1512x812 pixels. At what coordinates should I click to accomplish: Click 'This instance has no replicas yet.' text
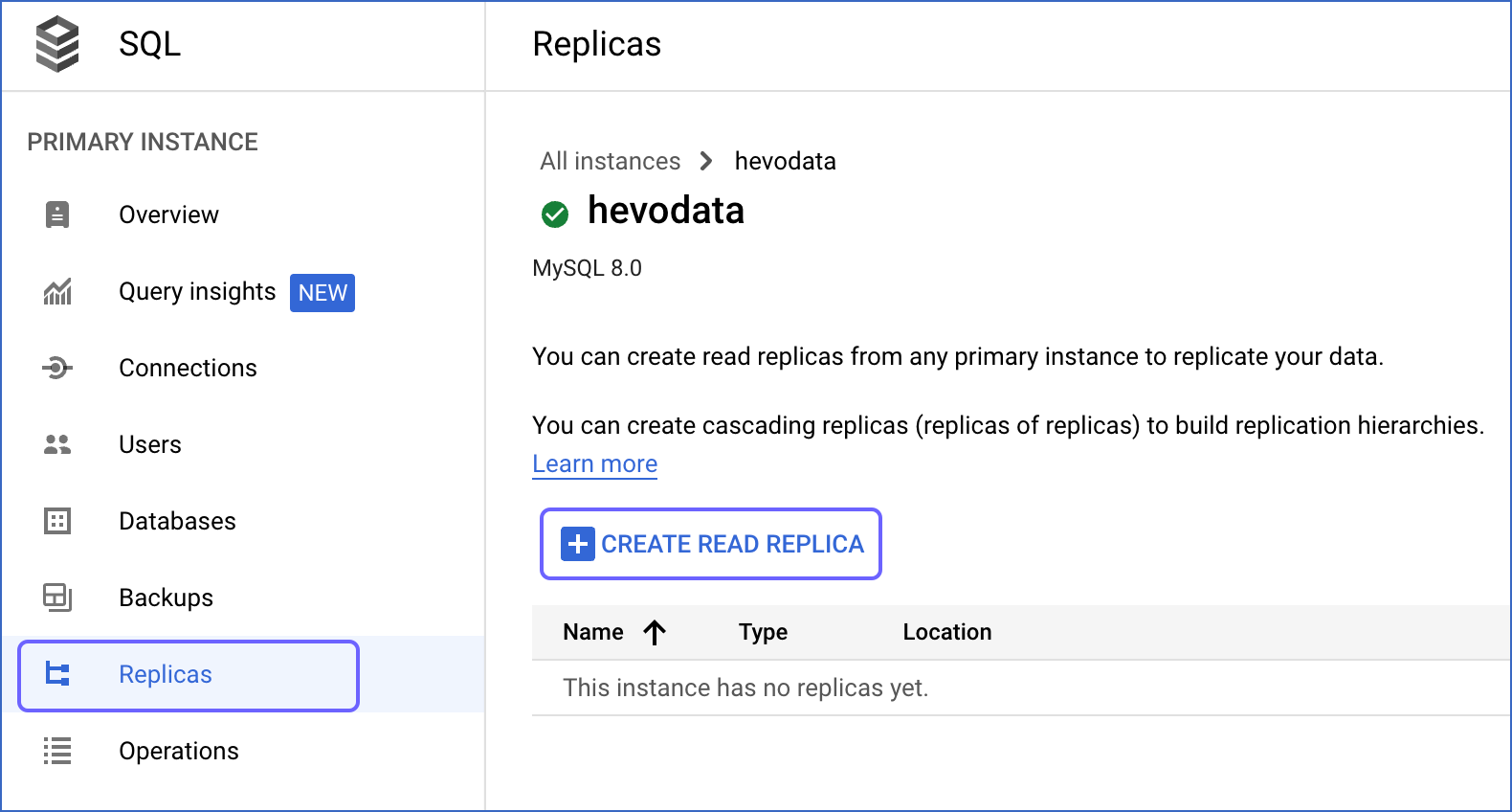[x=745, y=688]
